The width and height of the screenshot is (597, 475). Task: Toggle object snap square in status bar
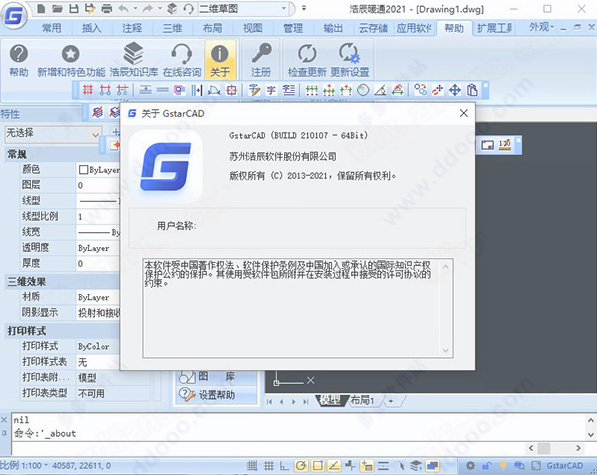[318, 465]
